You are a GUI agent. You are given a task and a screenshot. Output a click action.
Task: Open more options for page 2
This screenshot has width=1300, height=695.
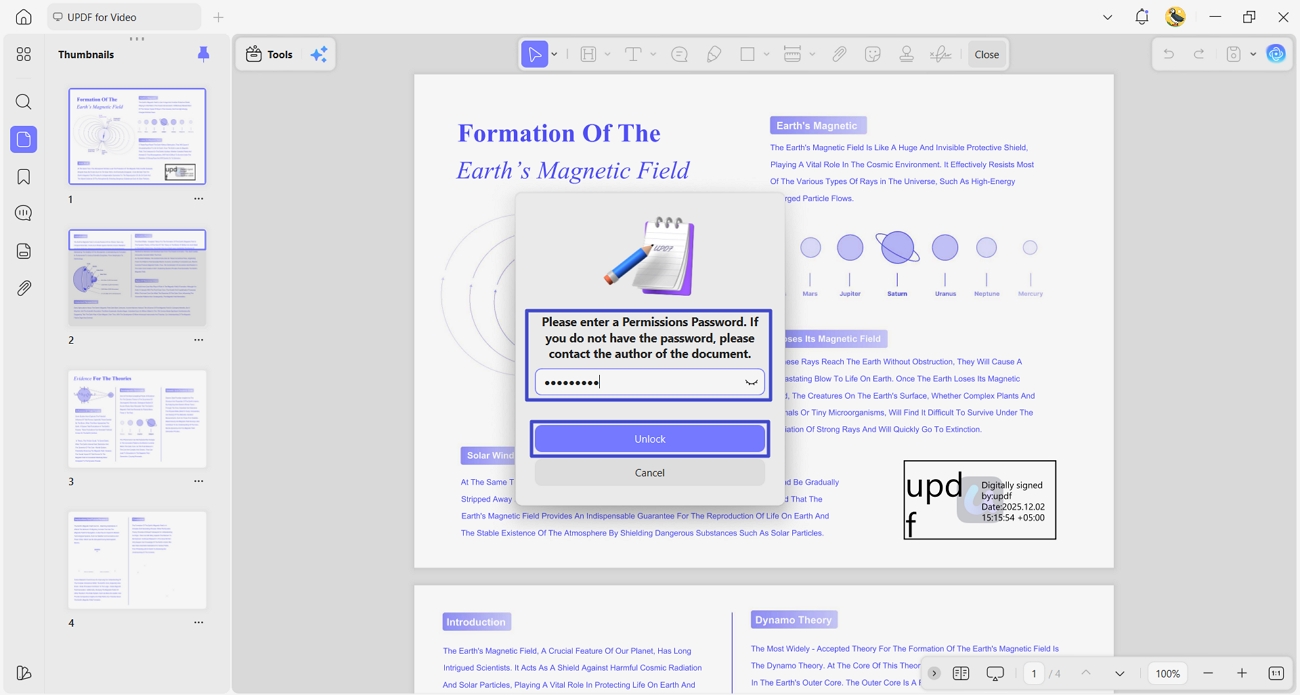pos(198,340)
